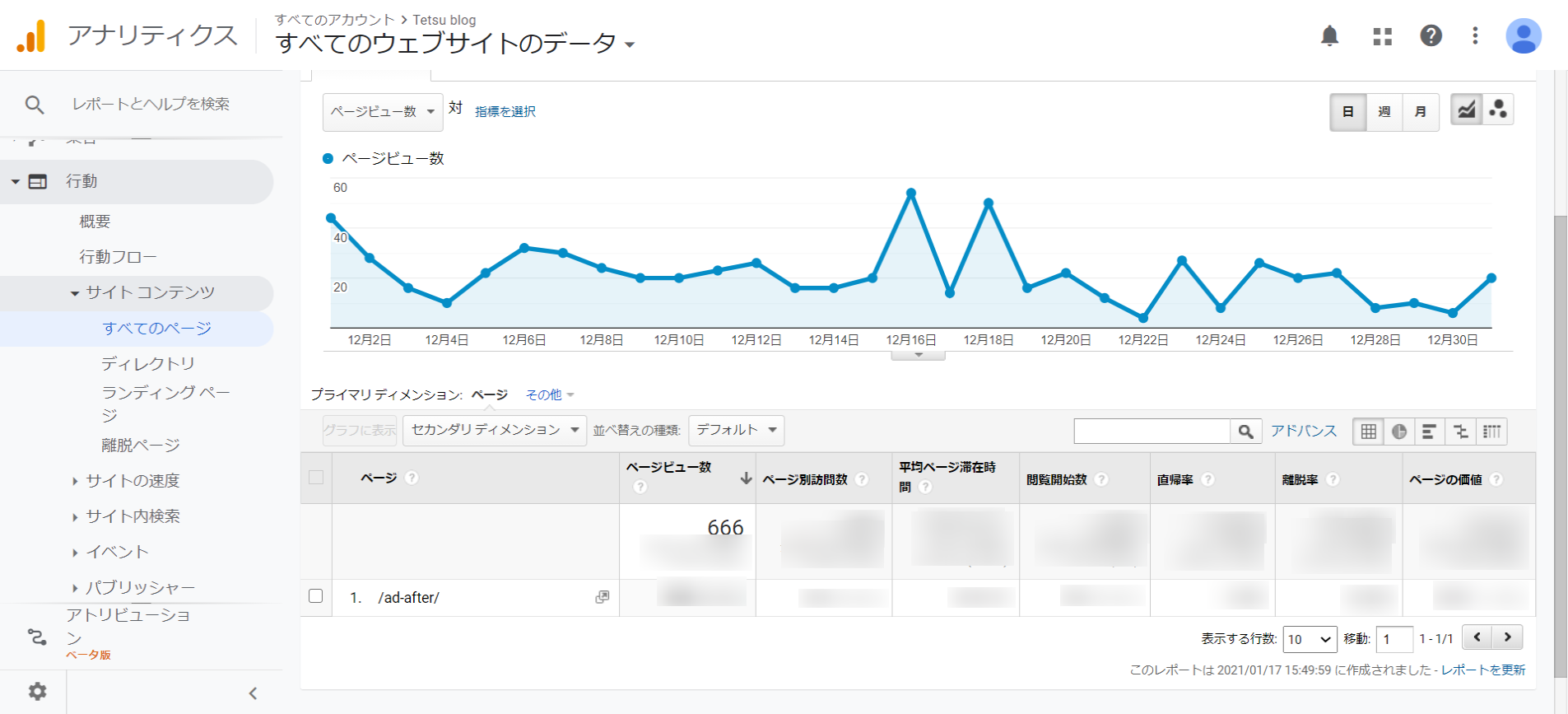Change rows shown dropdown from 10
The image size is (1568, 714).
pos(1310,639)
